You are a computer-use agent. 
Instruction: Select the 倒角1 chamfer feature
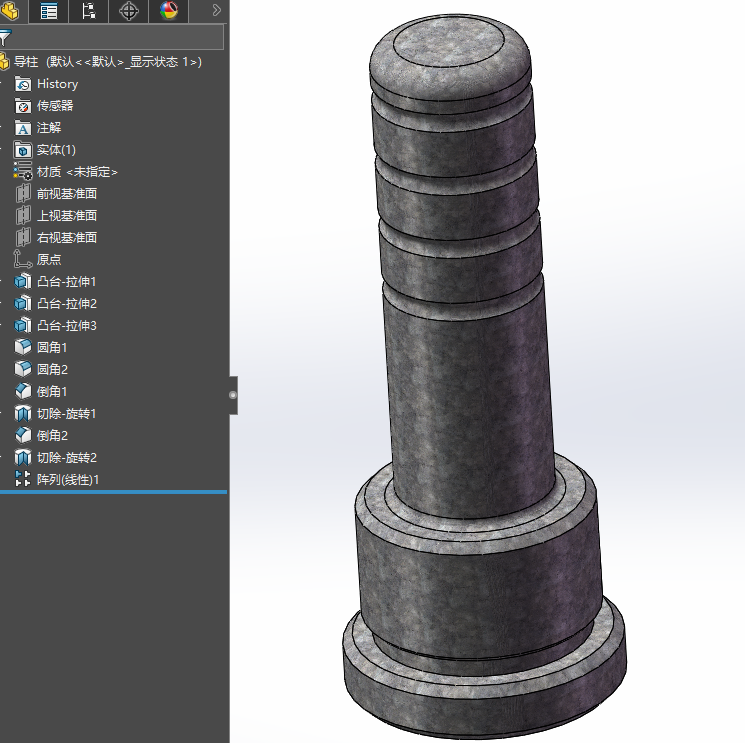[52, 391]
